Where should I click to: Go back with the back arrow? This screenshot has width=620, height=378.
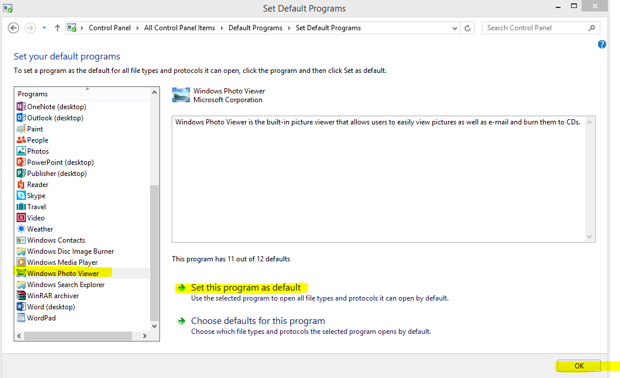point(13,28)
